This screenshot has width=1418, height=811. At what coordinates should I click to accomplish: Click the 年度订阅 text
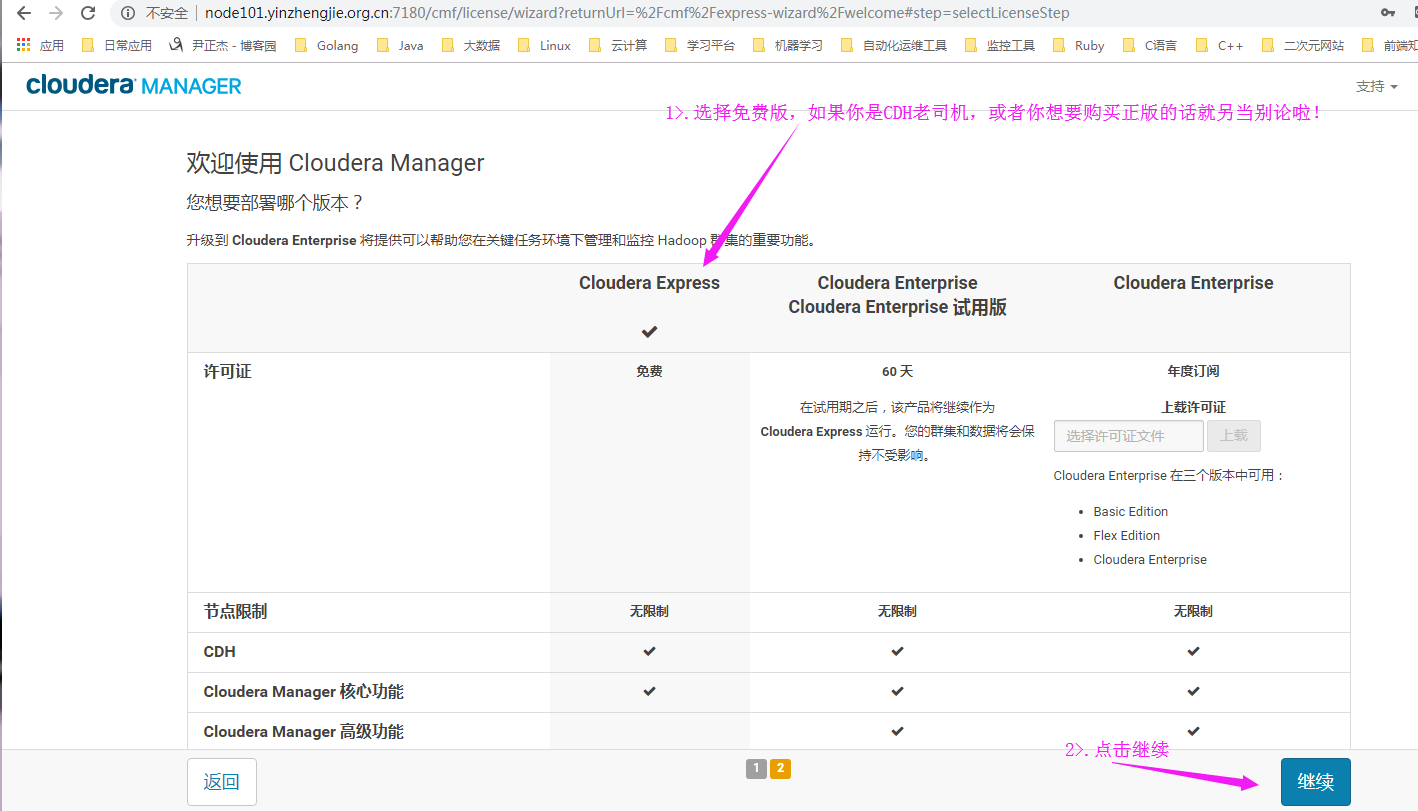[1193, 371]
